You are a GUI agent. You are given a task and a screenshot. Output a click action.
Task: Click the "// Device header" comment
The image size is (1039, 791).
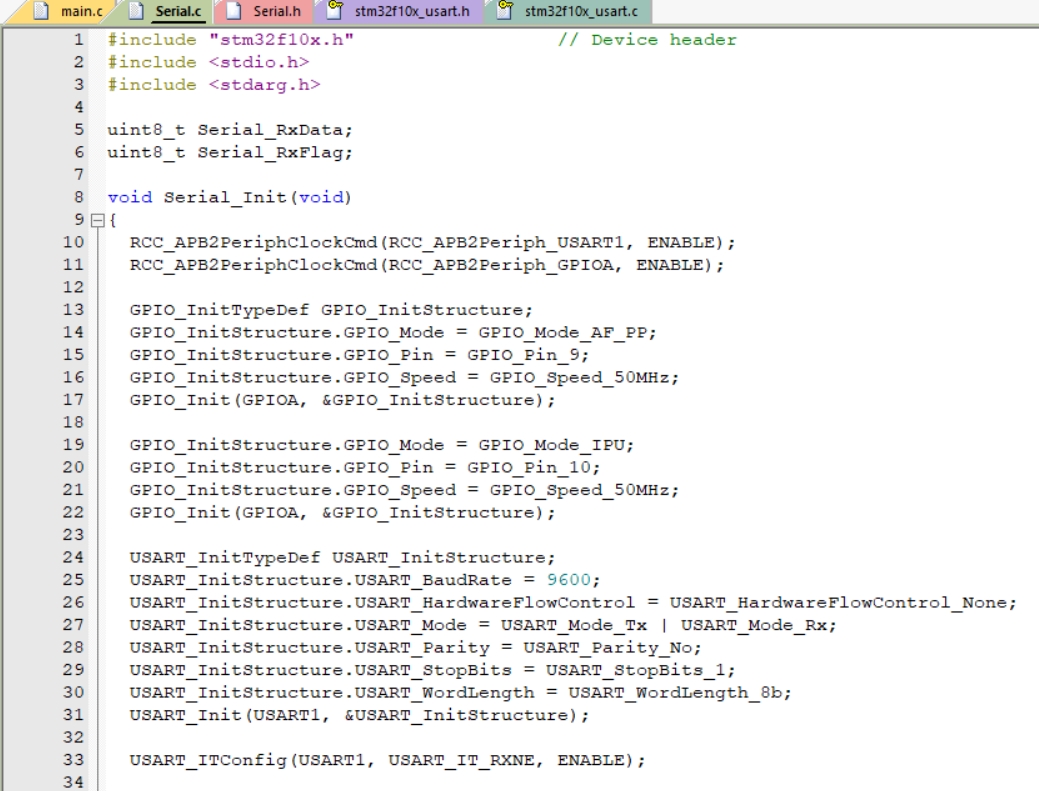click(647, 40)
